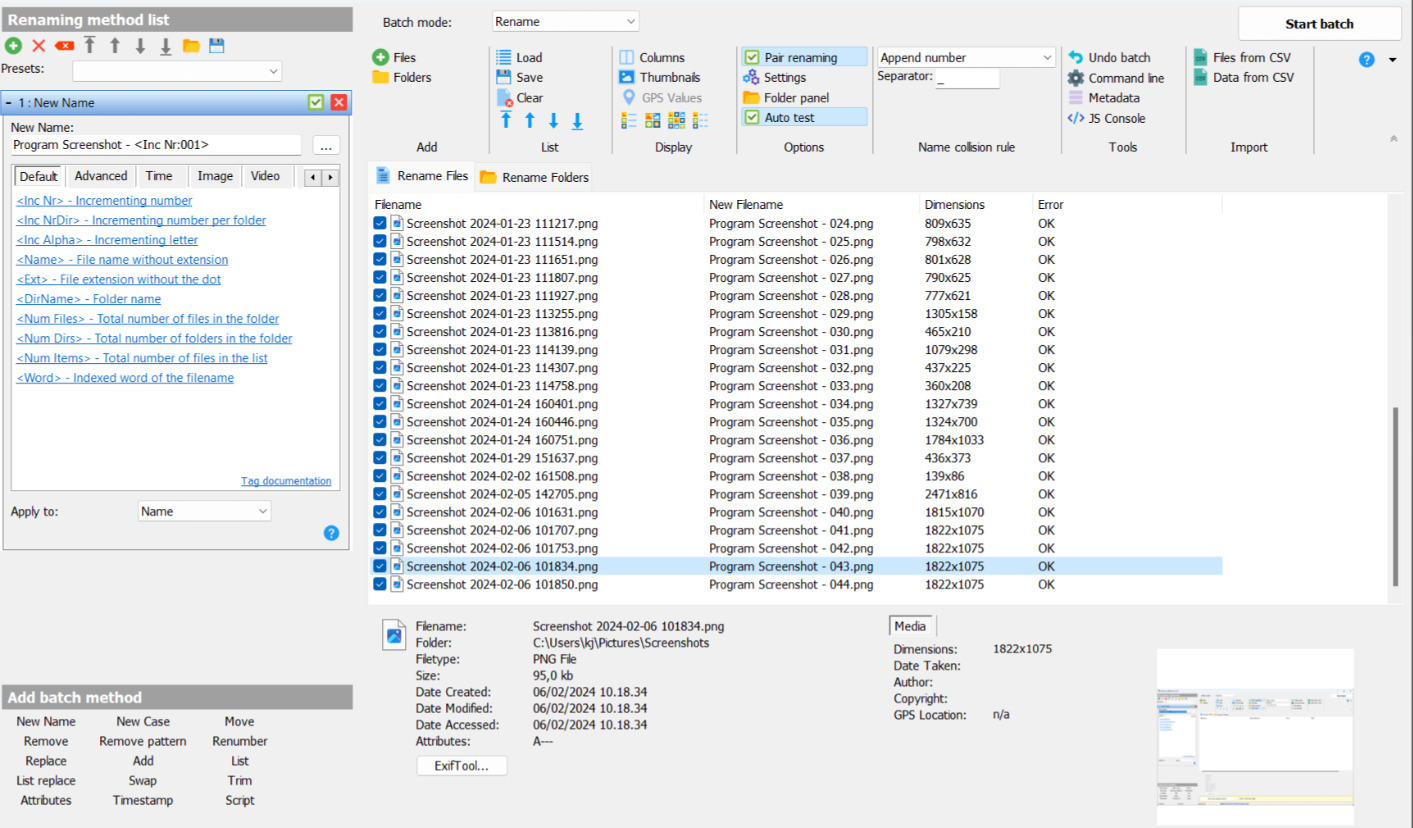1413x828 pixels.
Task: Uncheck Screenshot 2024-02-06 101834.png
Action: [379, 566]
